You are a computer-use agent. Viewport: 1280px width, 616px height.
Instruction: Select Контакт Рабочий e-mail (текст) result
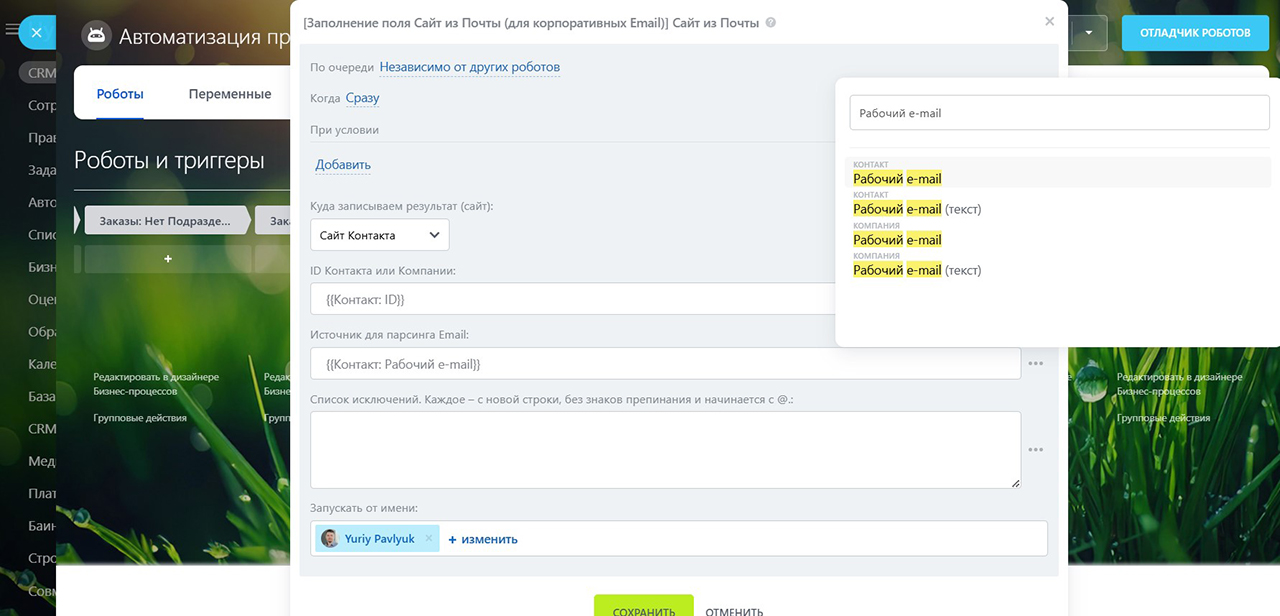[x=917, y=209]
